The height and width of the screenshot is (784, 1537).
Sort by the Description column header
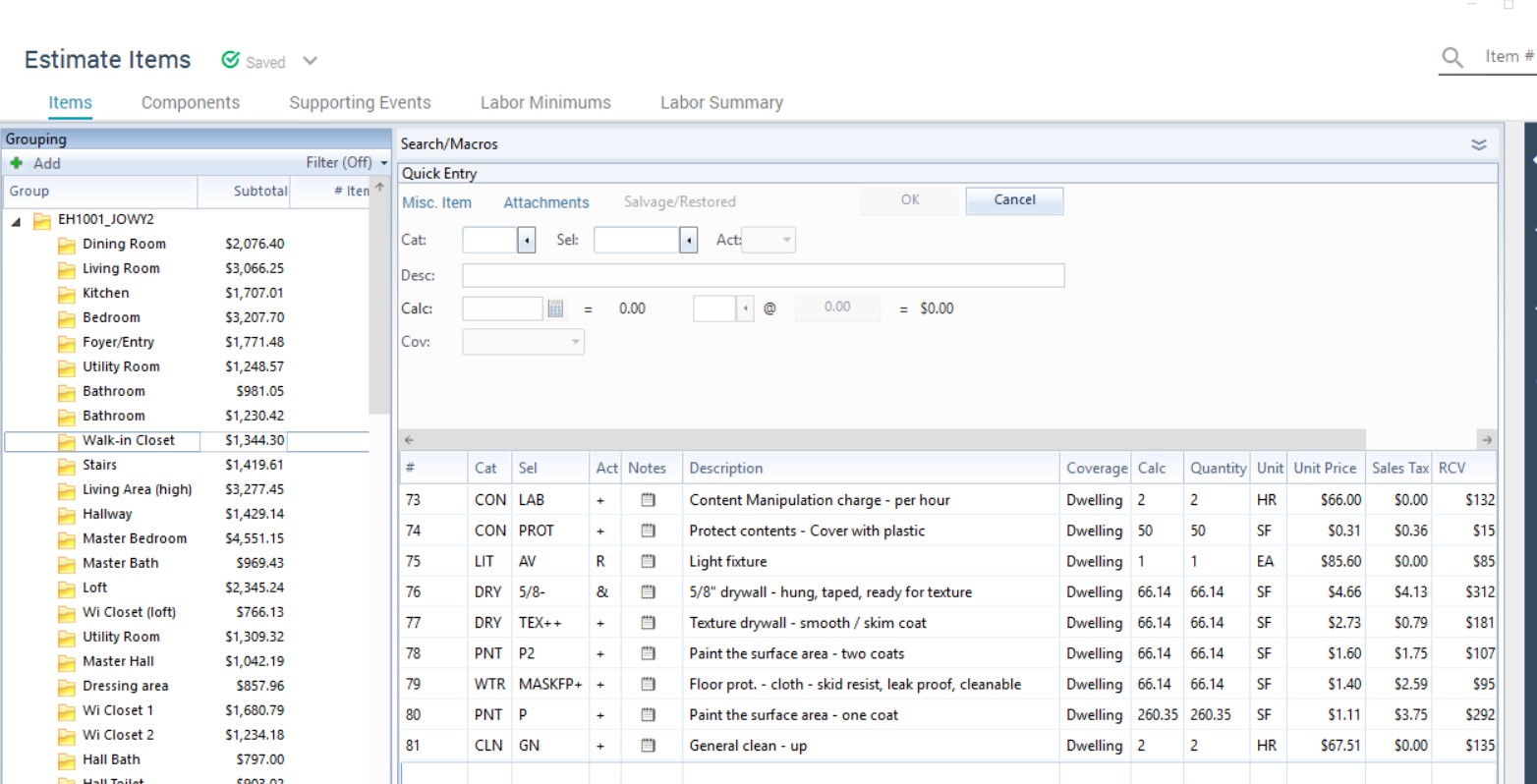872,469
